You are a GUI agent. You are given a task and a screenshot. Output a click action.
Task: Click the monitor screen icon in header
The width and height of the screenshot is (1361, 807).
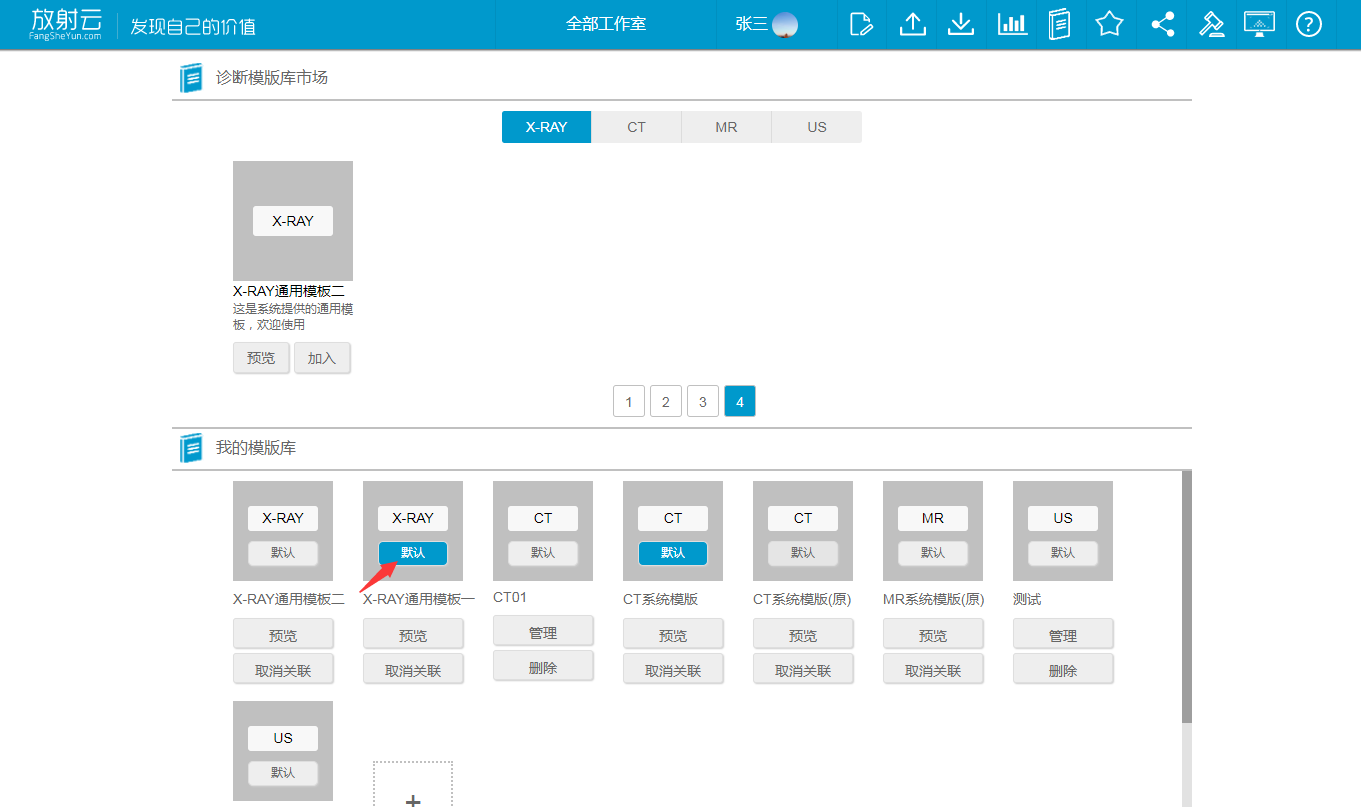1259,24
